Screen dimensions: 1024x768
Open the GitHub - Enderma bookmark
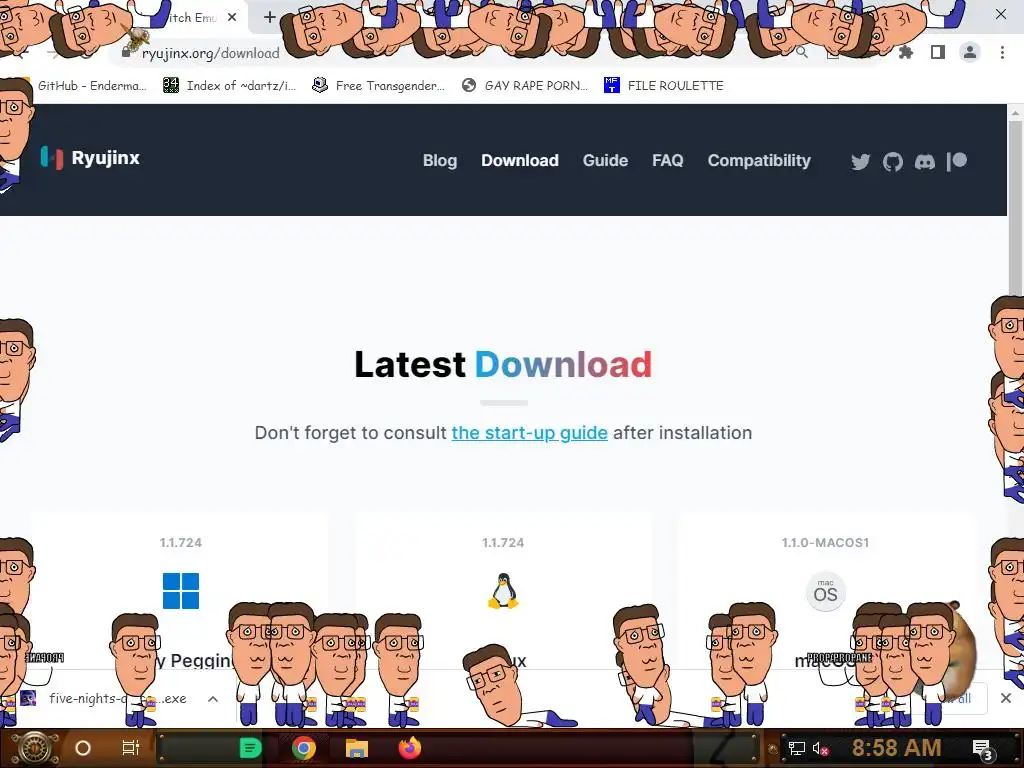(x=86, y=86)
